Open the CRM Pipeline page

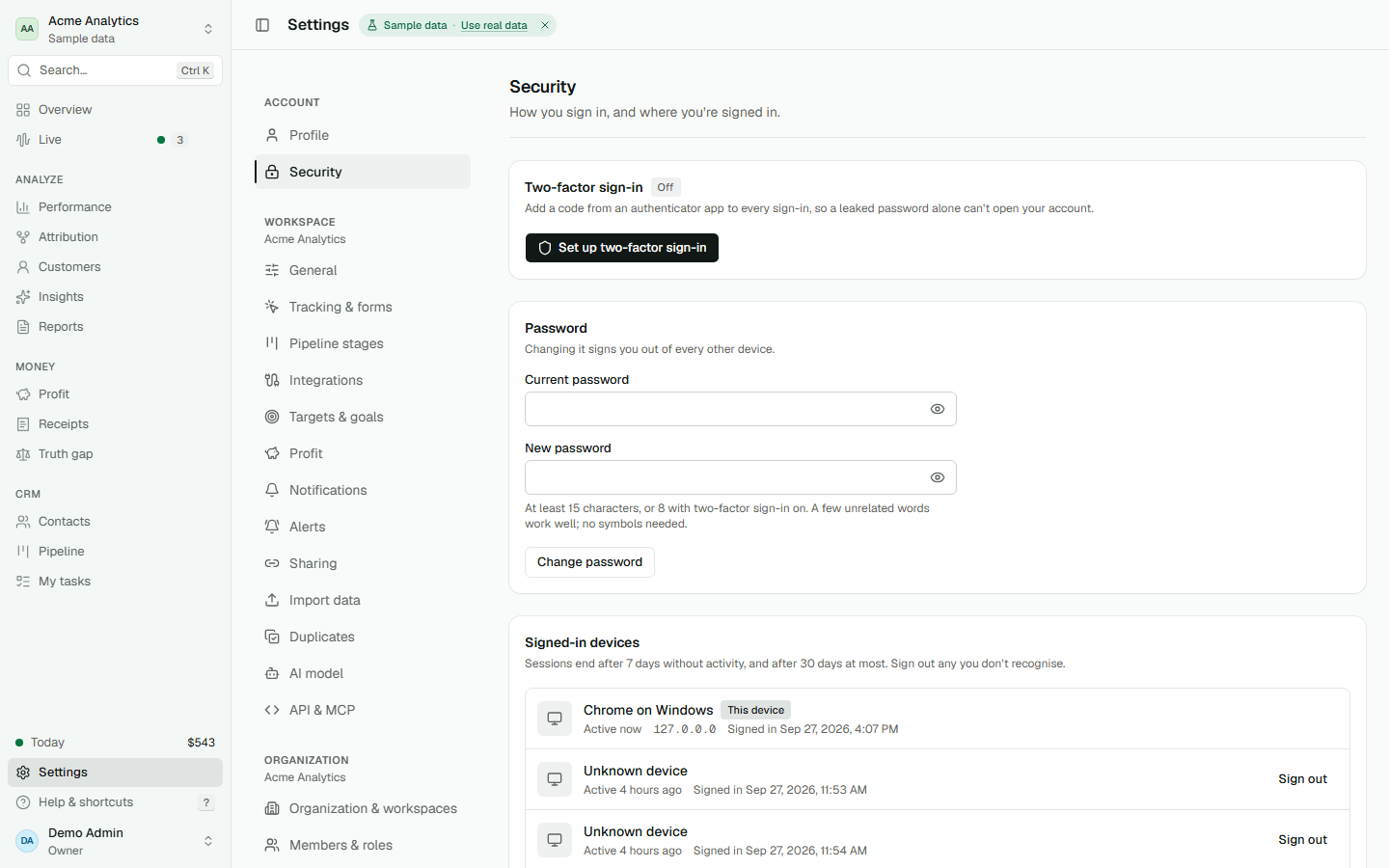tap(115, 552)
